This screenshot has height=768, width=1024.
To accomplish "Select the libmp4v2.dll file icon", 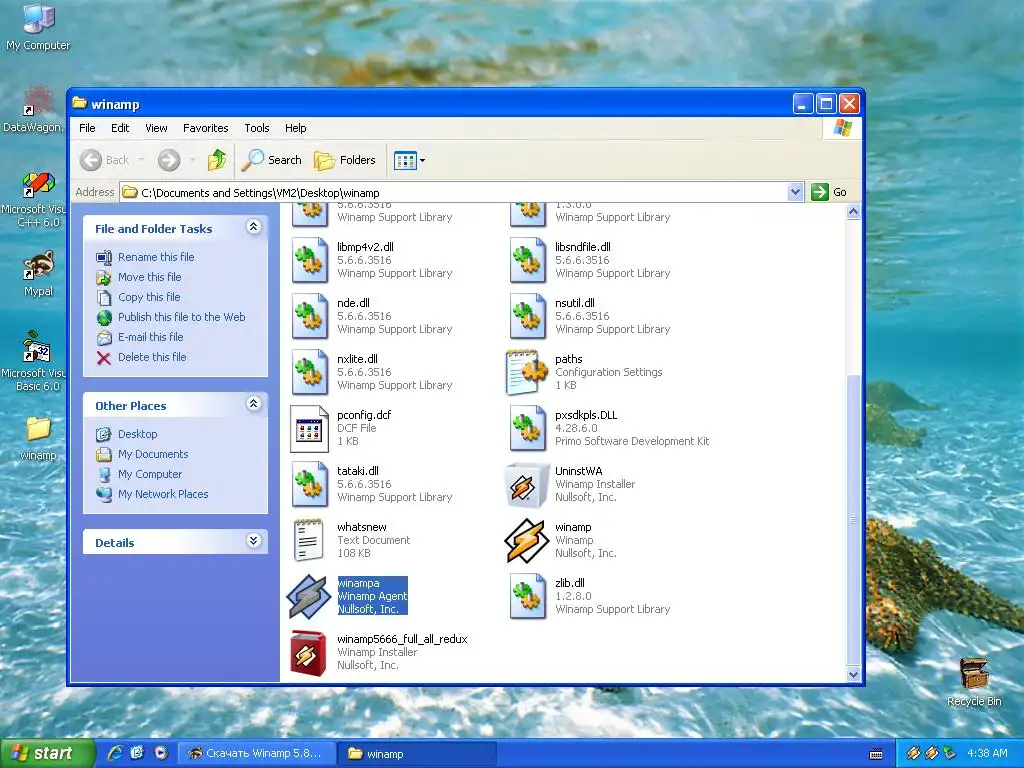I will click(310, 260).
